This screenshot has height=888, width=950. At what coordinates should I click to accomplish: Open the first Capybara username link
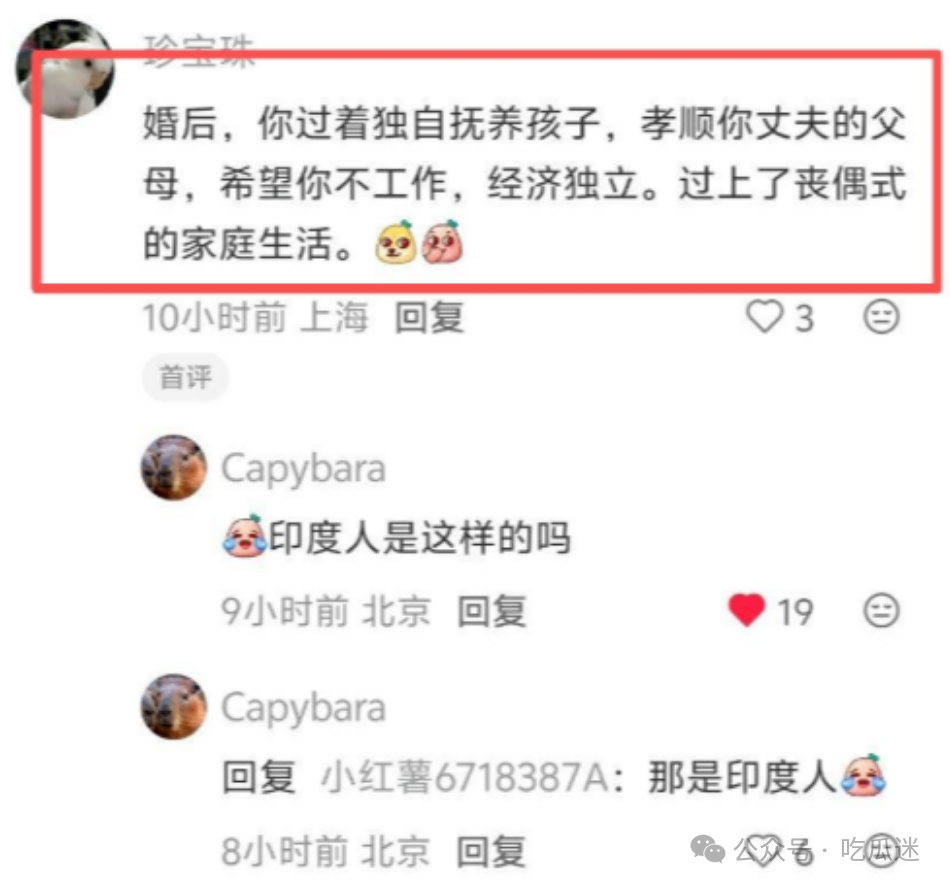click(x=303, y=469)
